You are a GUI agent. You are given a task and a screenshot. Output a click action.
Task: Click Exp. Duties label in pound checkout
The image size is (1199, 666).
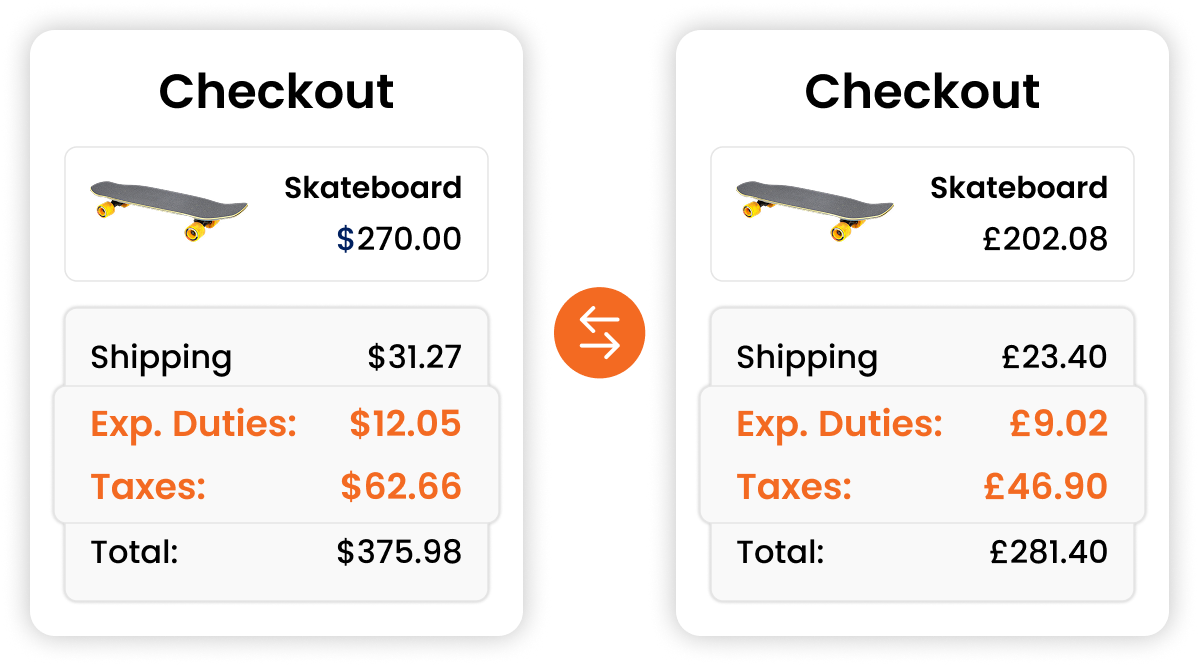840,425
